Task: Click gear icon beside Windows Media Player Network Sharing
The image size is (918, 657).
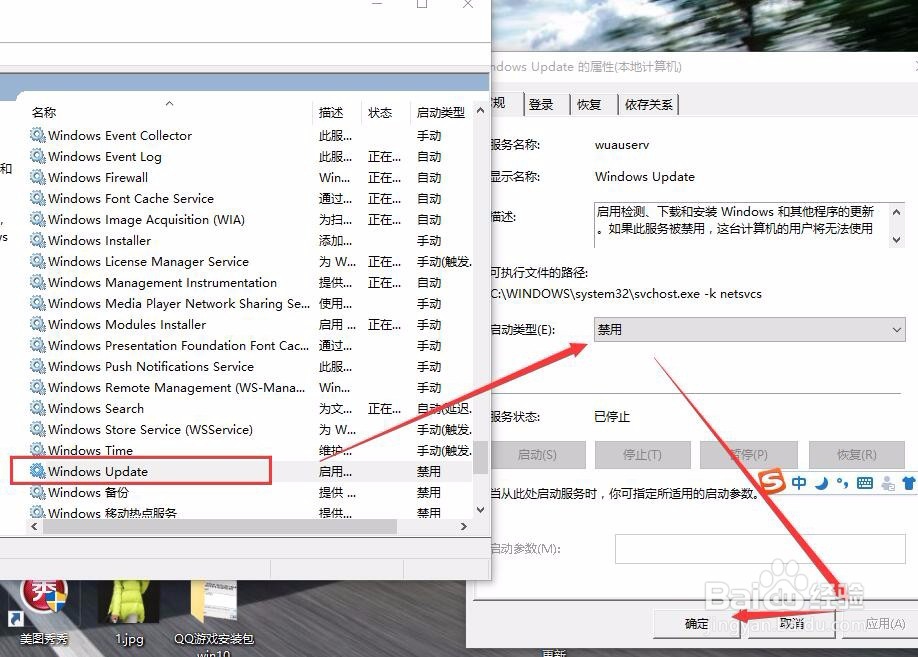Action: click(38, 303)
